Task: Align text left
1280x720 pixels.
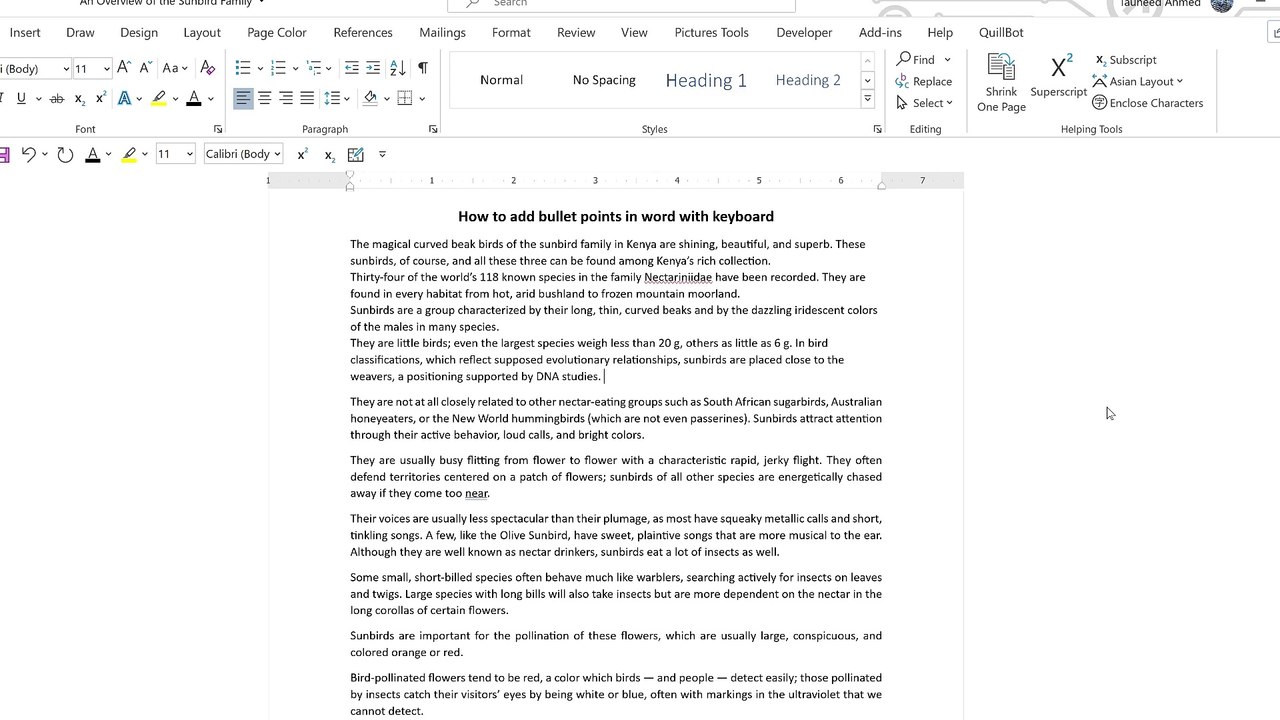Action: [x=243, y=98]
